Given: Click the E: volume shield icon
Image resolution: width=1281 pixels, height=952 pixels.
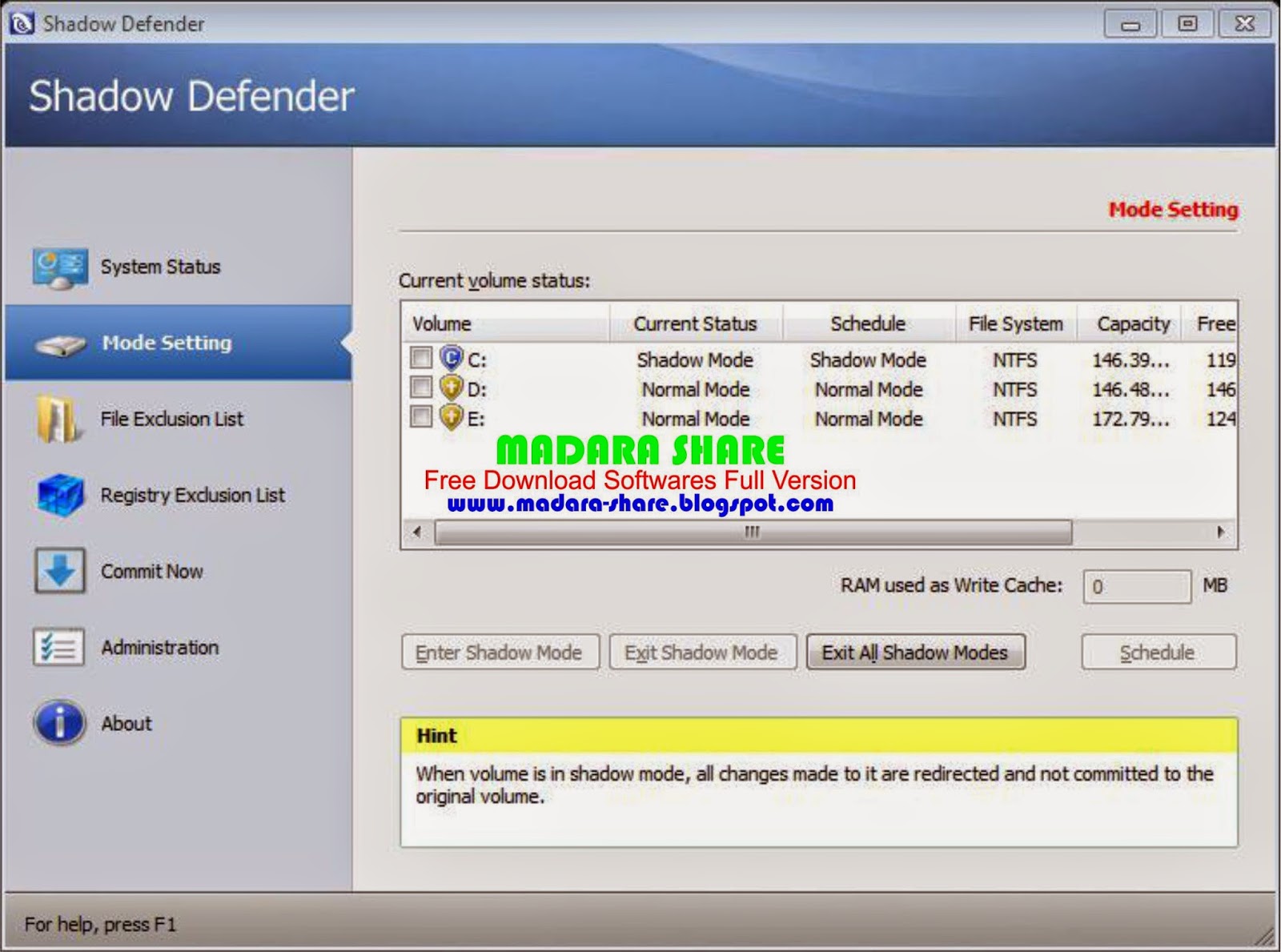Looking at the screenshot, I should pos(452,417).
